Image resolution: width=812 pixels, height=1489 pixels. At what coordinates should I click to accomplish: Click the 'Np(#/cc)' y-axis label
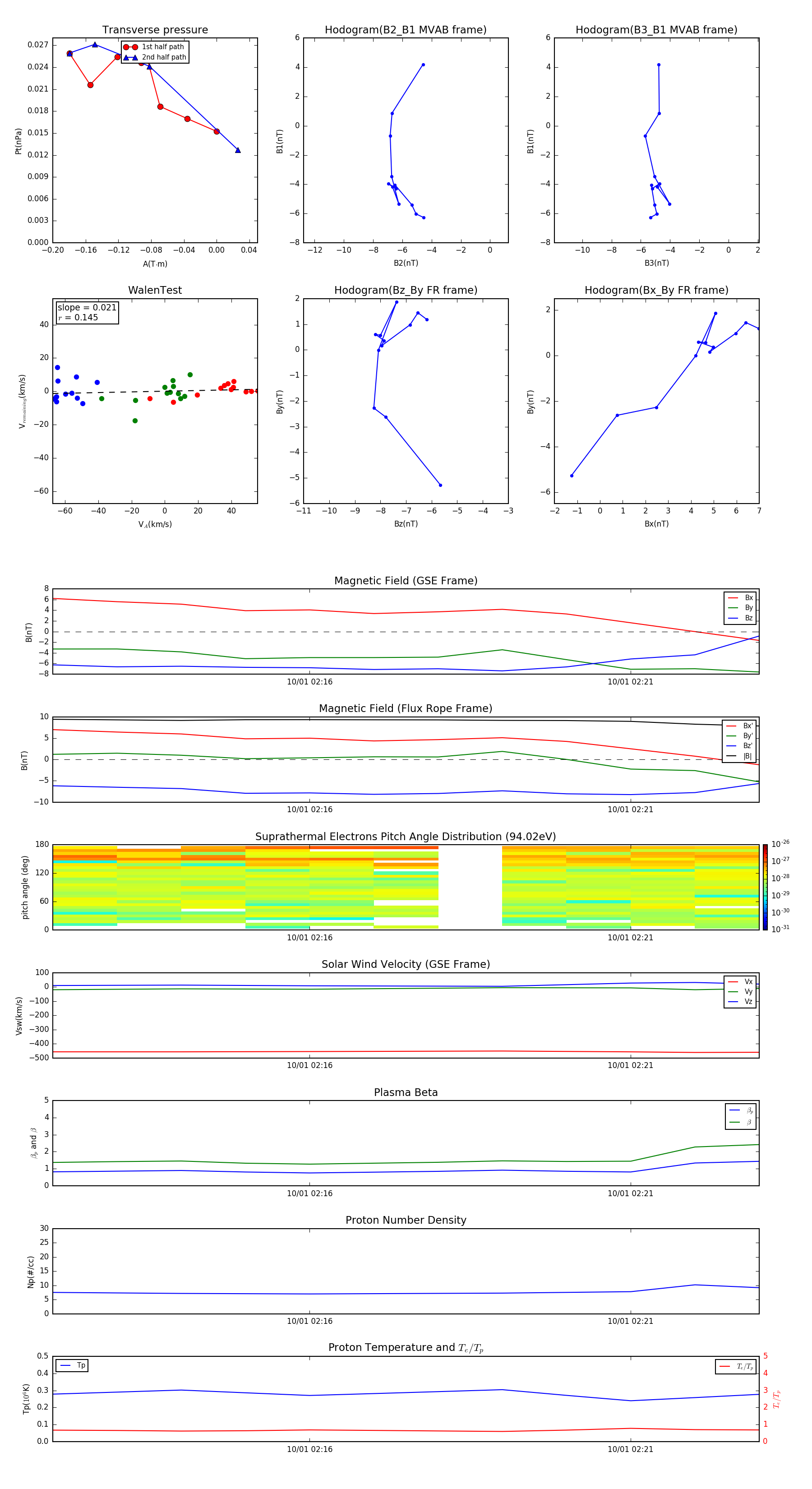(31, 1272)
